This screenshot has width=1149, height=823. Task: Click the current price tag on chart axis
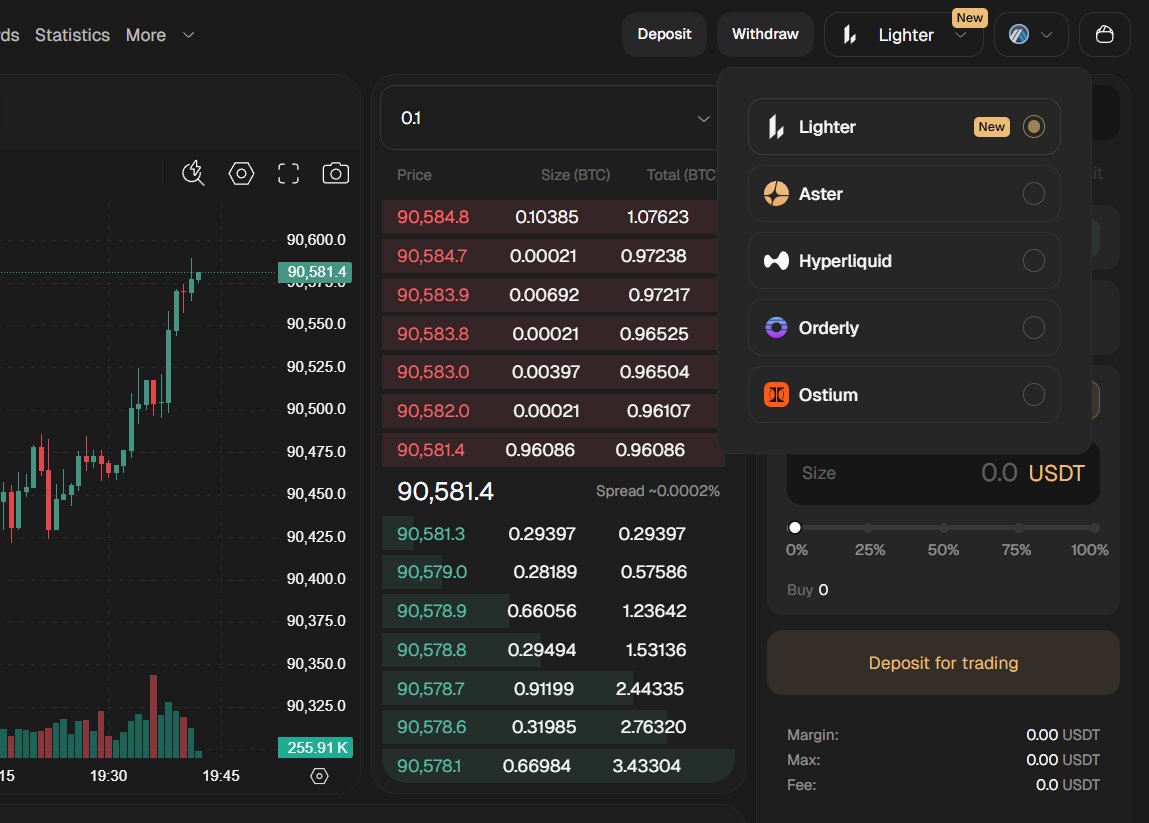tap(315, 272)
